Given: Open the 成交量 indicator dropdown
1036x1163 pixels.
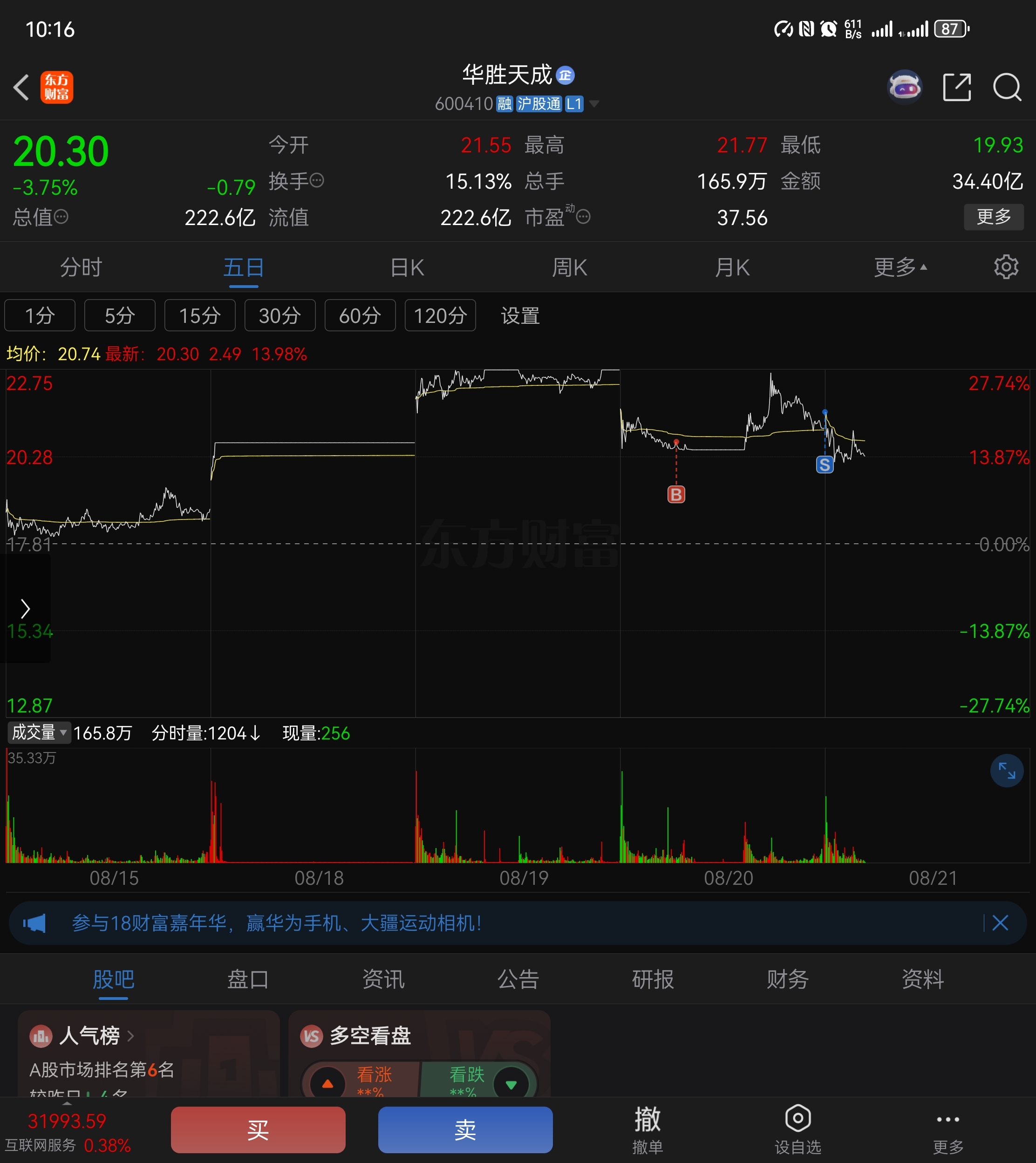Looking at the screenshot, I should pos(38,732).
